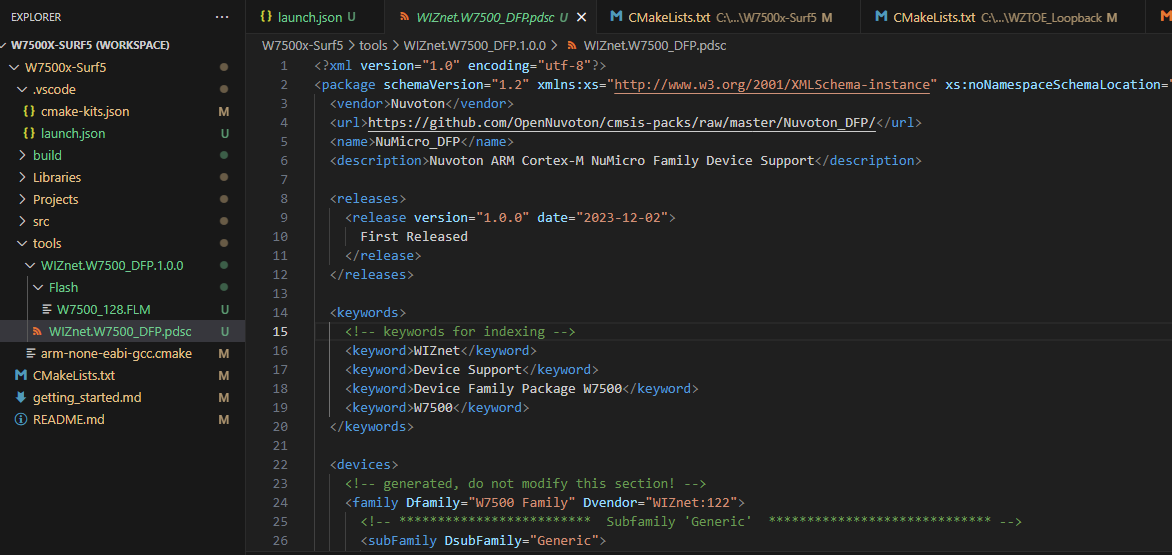
Task: Open cmake-kits.json in the explorer
Action: coord(85,112)
